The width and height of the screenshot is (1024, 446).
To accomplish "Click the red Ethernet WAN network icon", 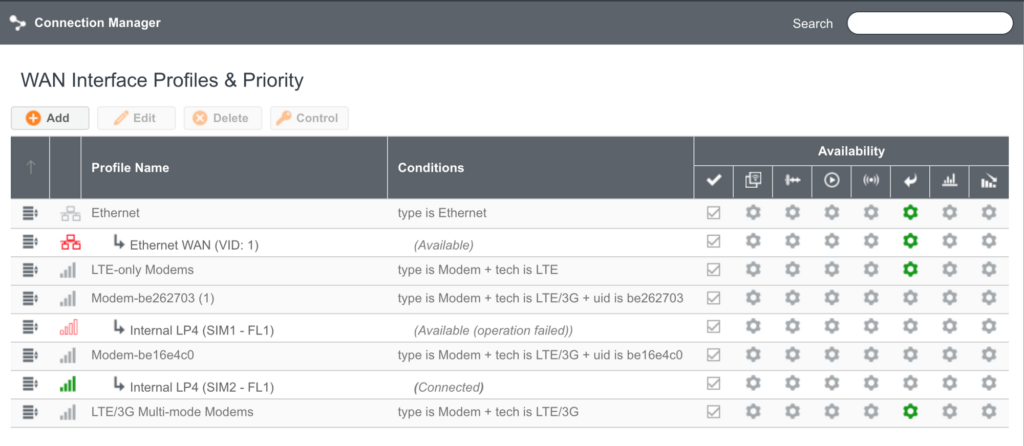I will 69,242.
